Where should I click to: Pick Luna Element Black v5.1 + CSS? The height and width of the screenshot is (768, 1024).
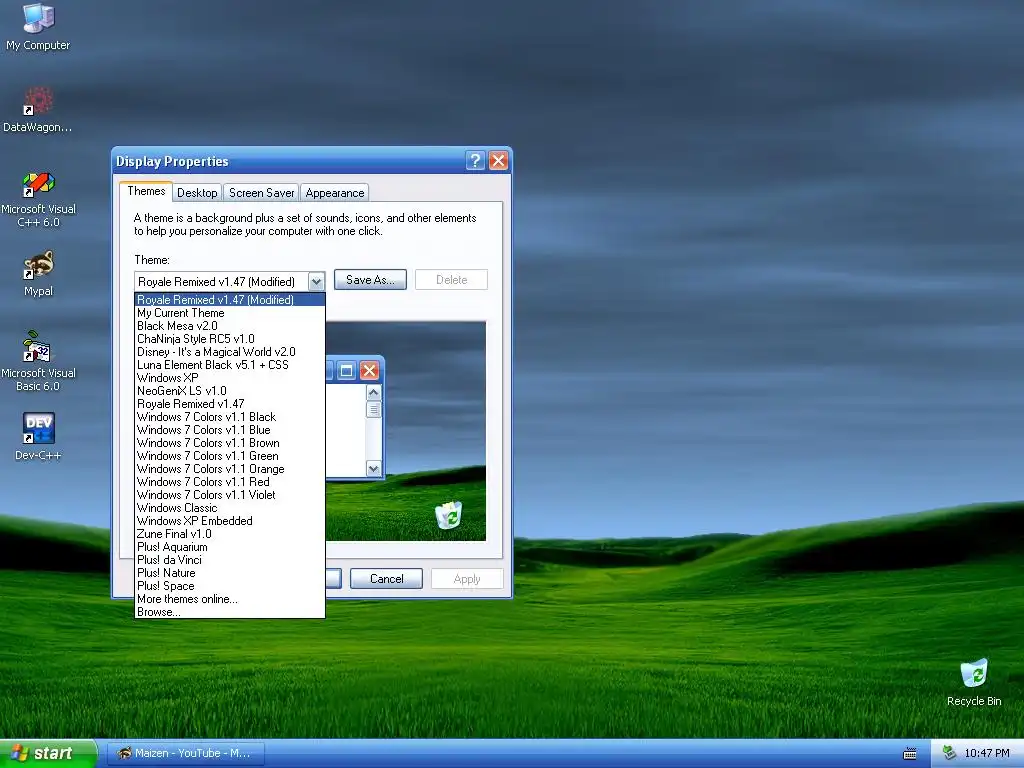pos(230,365)
